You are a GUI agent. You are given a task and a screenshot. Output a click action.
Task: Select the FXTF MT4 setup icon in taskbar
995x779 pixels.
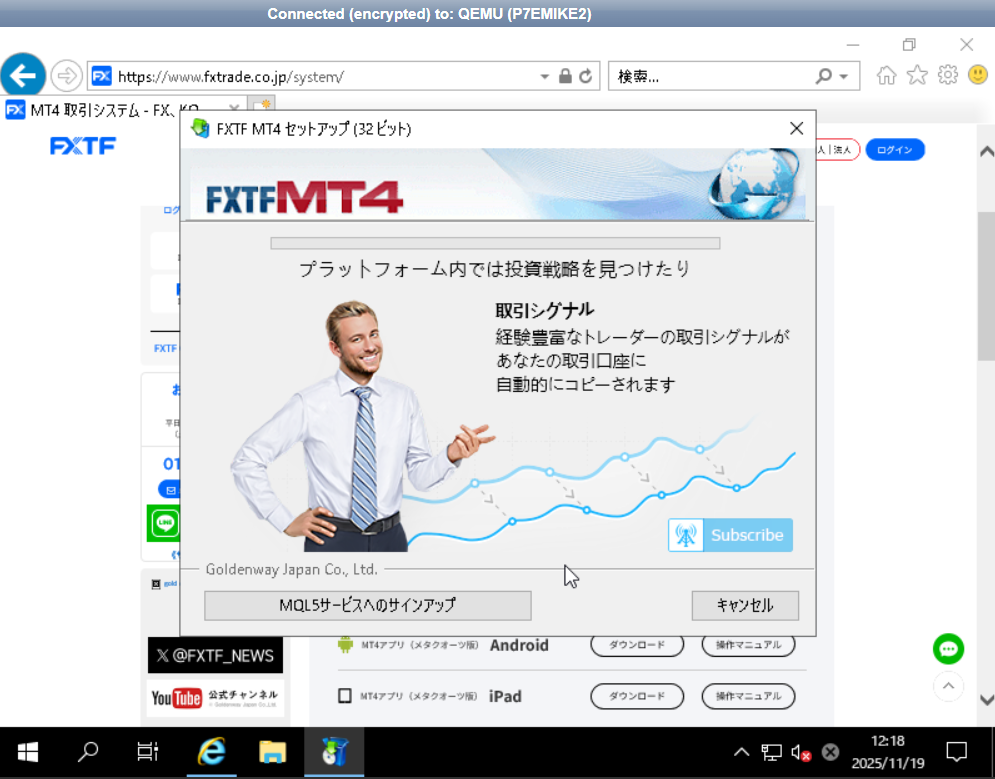coord(334,752)
